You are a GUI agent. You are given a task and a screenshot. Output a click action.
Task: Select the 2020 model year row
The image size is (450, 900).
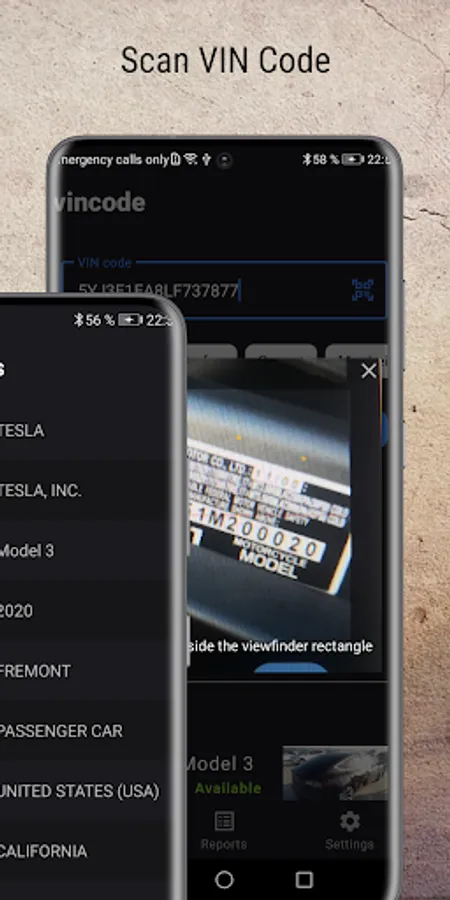85,611
